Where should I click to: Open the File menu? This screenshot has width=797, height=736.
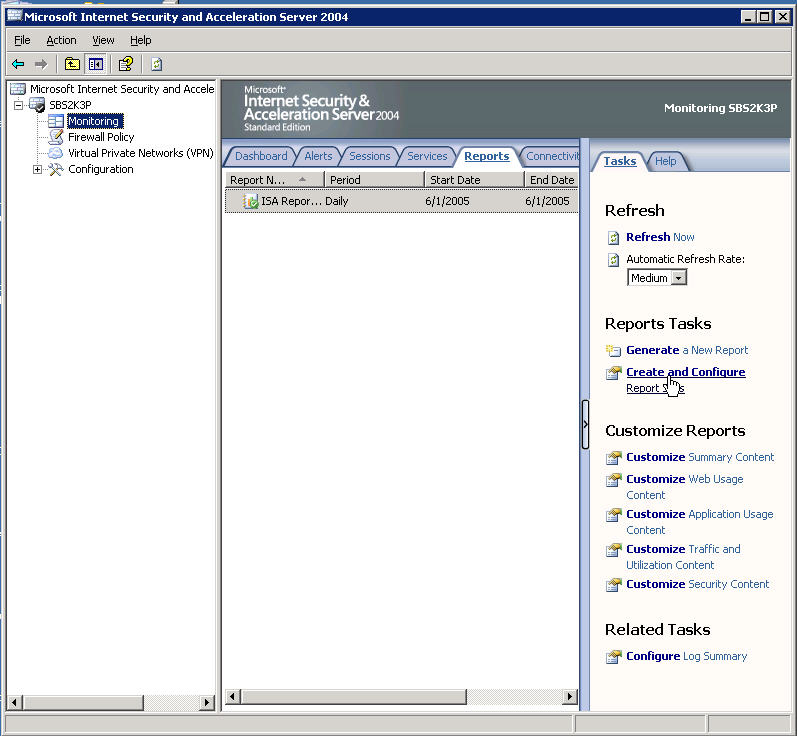(22, 40)
